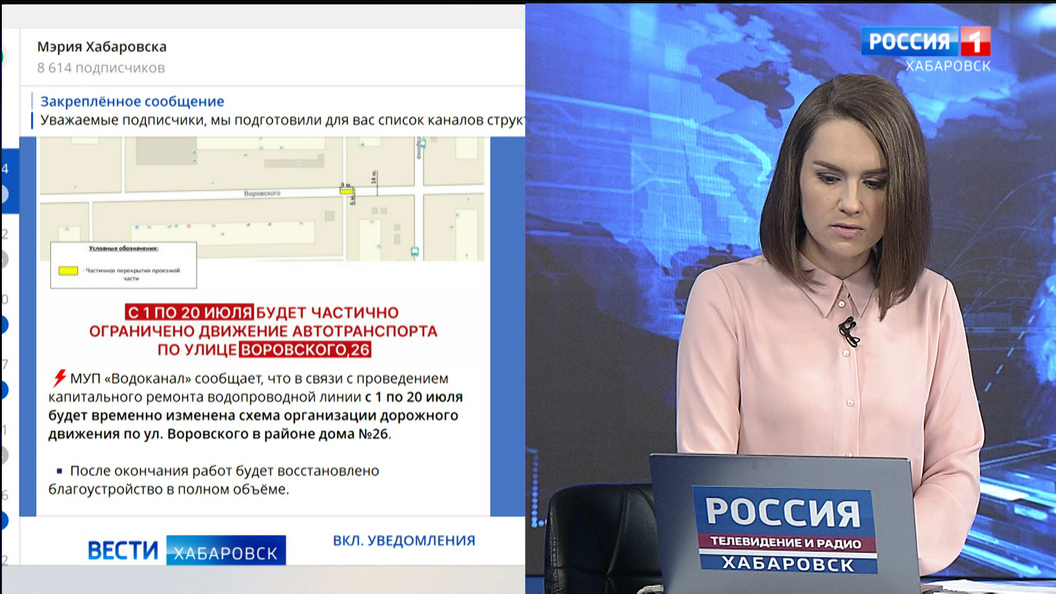
Task: Click the РОССИЯ ТЕЛЕВИДЕНИЕ И РАДИО laptop sticker
Action: point(785,531)
